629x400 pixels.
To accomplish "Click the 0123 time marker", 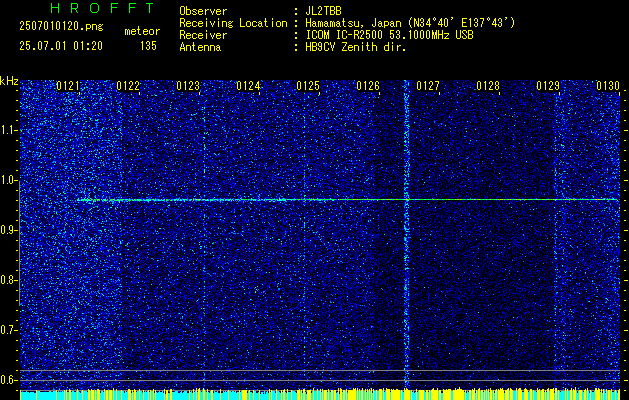I will 188,86.
